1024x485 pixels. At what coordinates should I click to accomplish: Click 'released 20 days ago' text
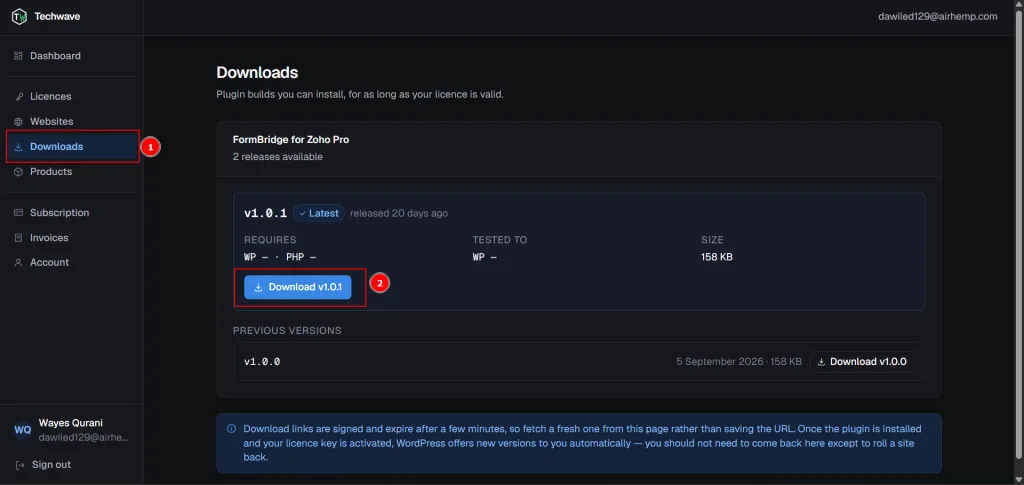(x=399, y=213)
